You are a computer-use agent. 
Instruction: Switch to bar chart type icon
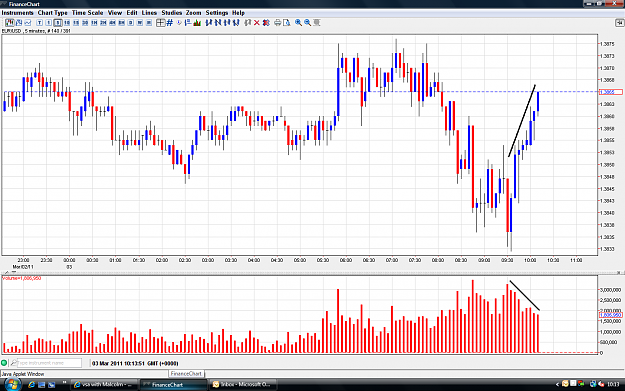click(x=19, y=23)
